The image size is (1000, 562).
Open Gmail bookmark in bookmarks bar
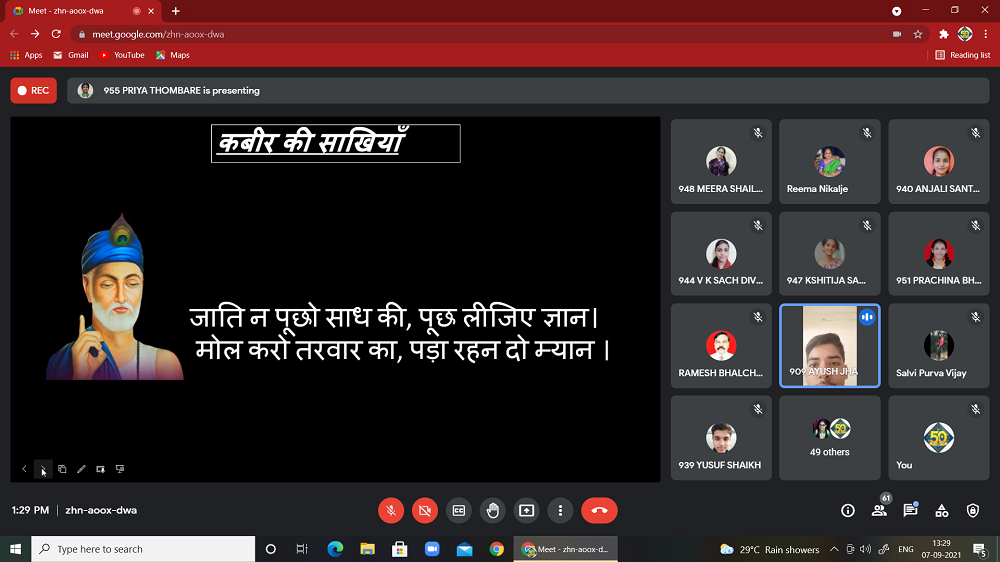pyautogui.click(x=71, y=55)
